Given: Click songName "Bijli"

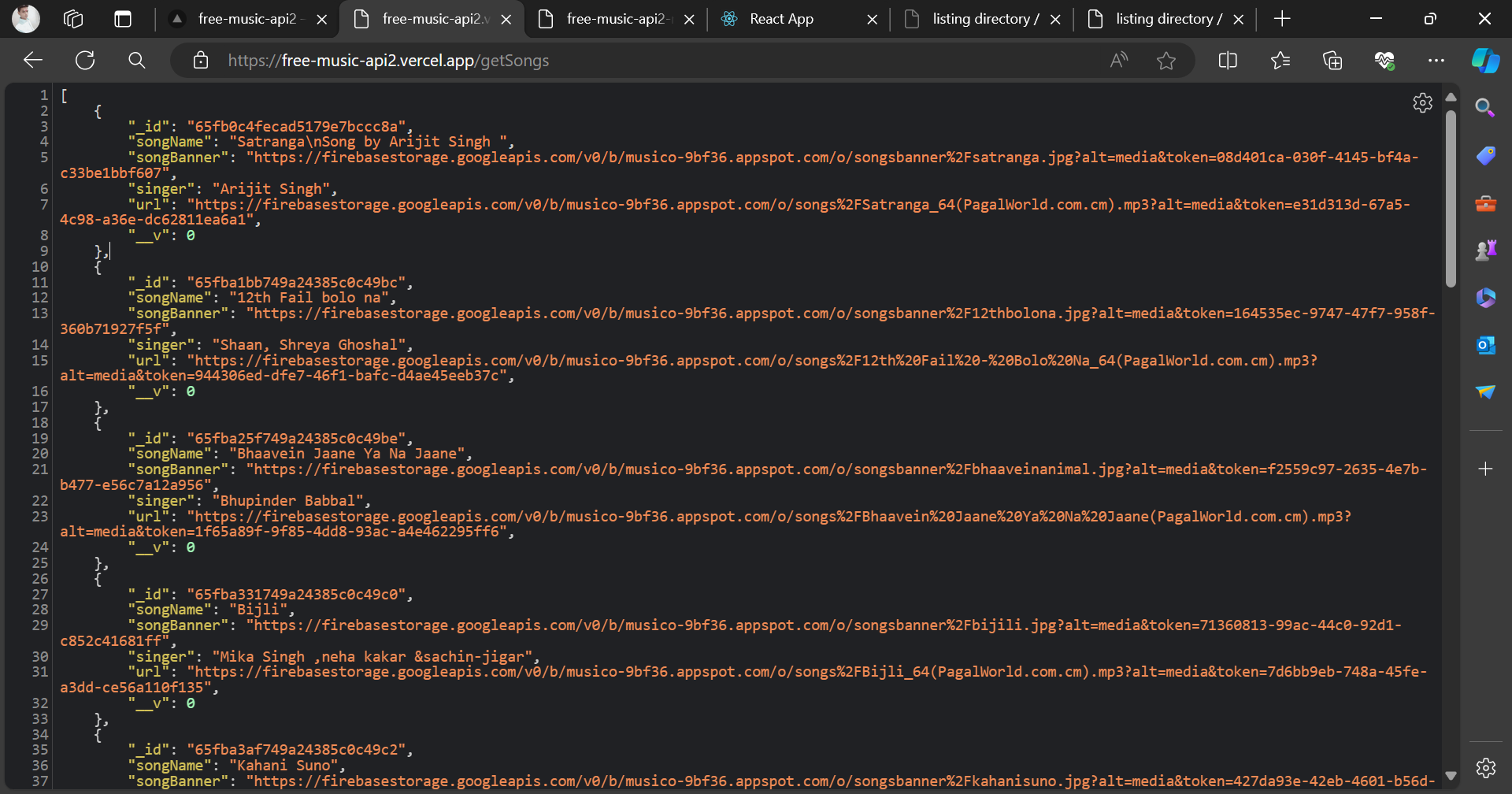Looking at the screenshot, I should point(258,610).
